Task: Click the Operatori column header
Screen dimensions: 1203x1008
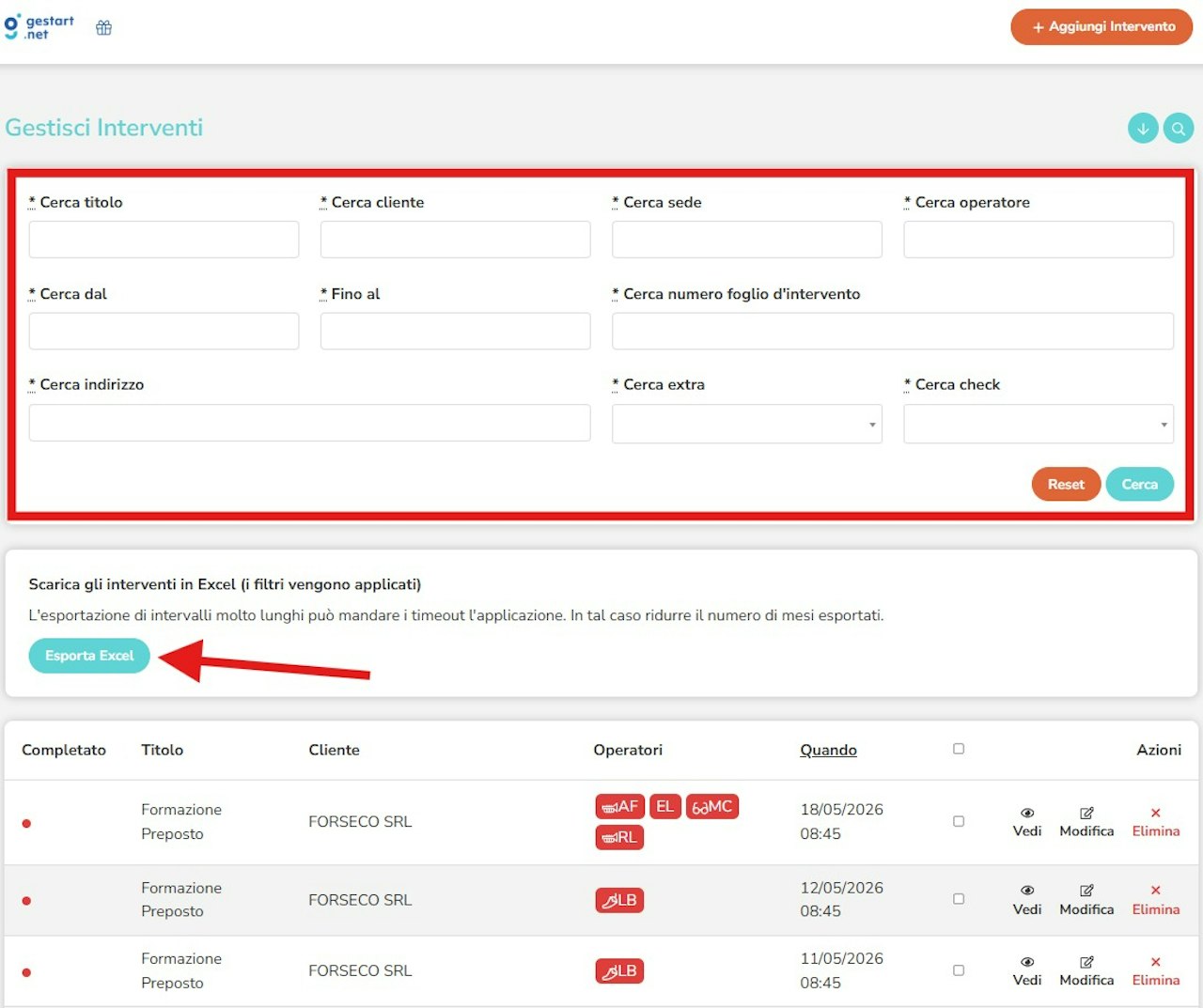Action: [x=628, y=750]
